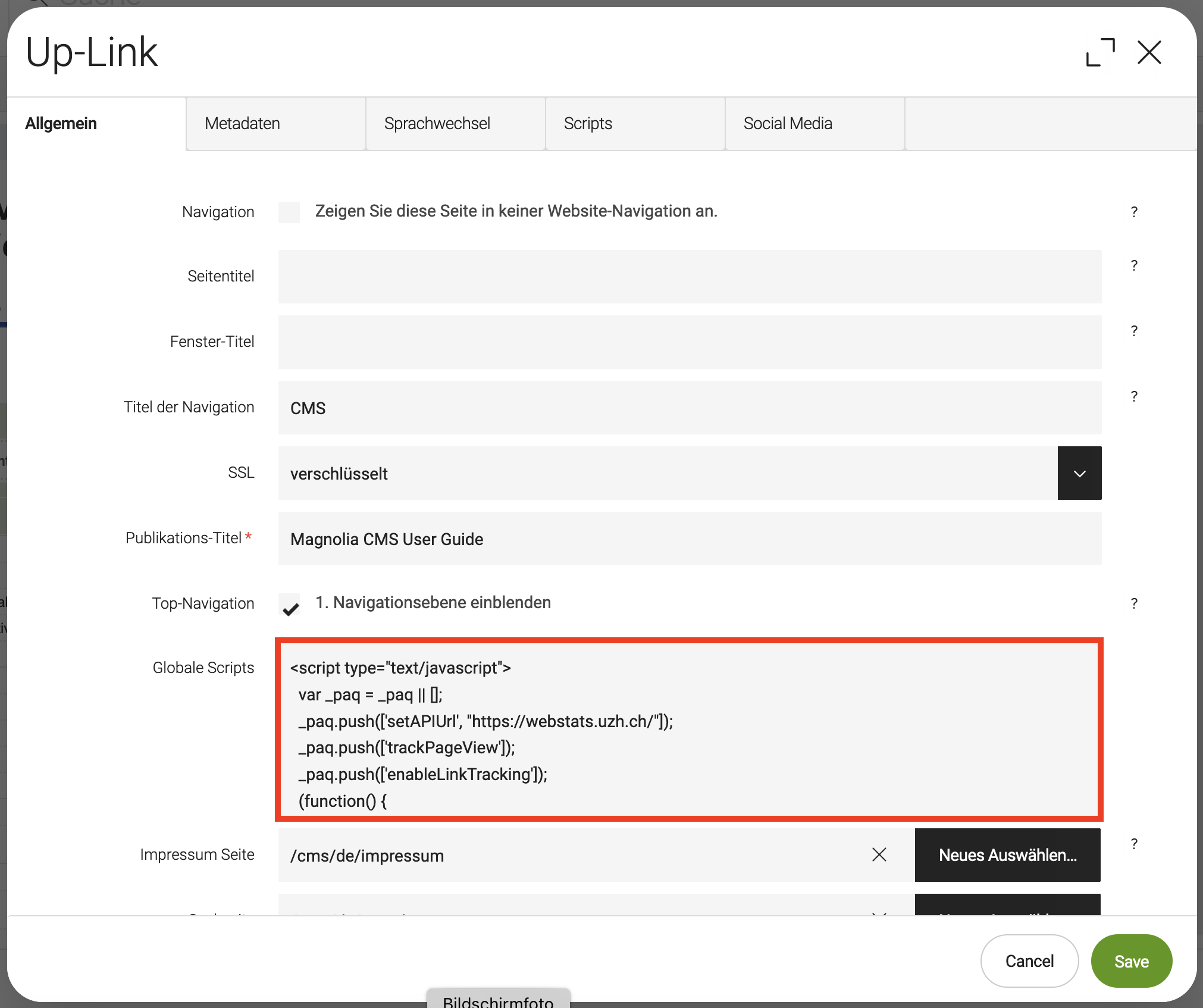This screenshot has height=1008, width=1203.
Task: Open help for Titel der Navigation
Action: [1134, 396]
